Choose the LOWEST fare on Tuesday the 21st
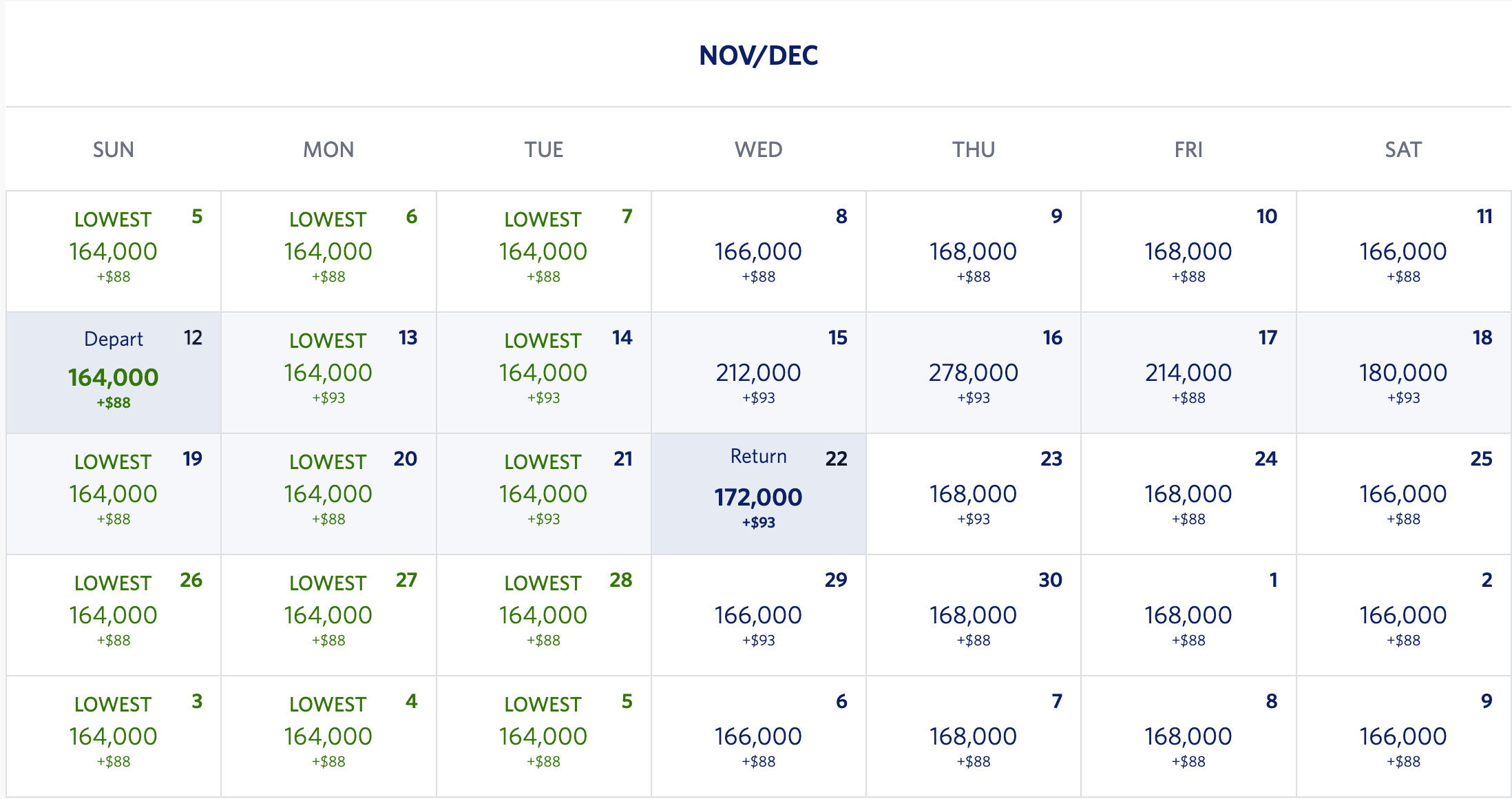Screen dimensions: 1512x799 [543, 494]
